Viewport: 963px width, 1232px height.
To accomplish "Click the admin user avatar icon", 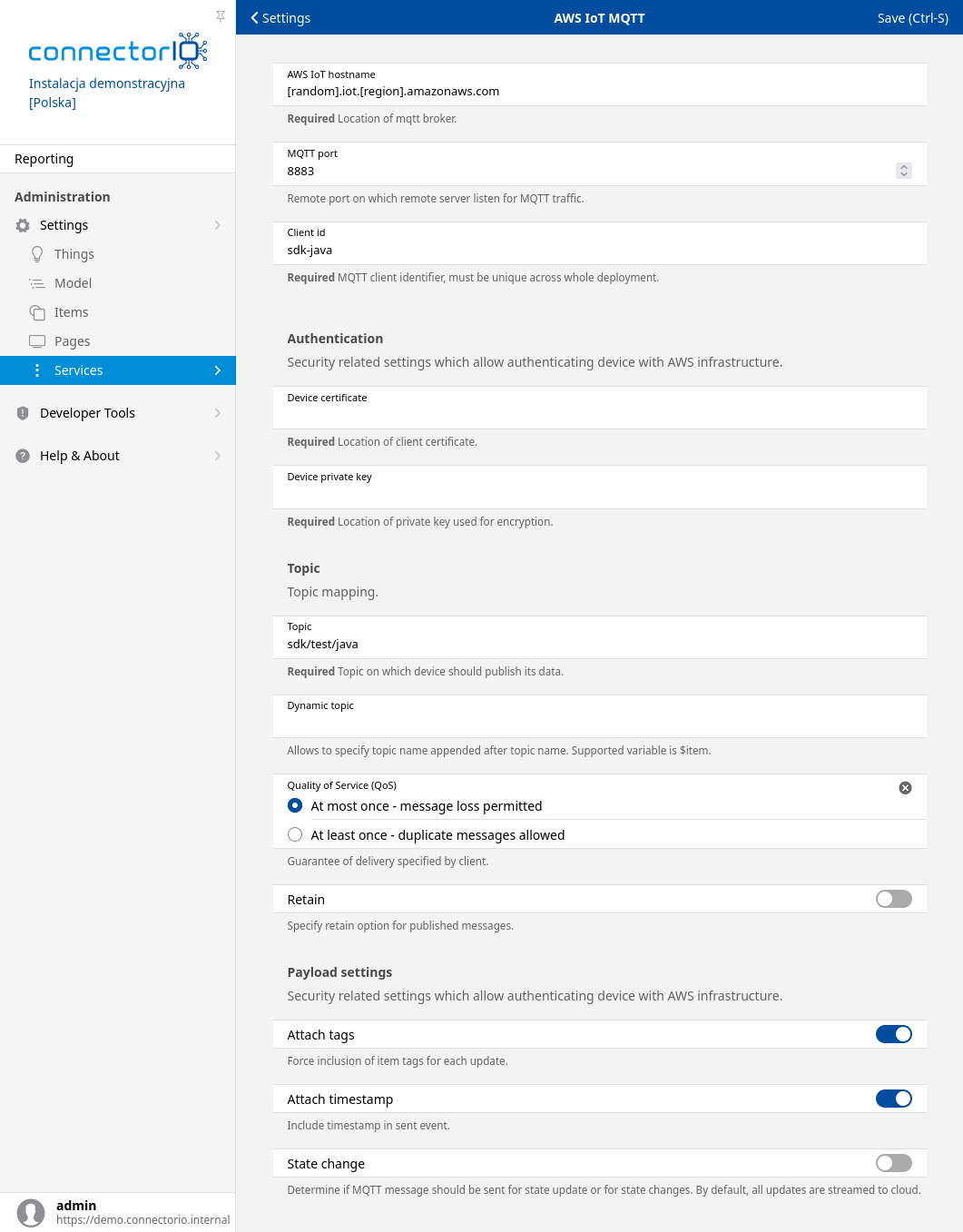I will click(31, 1212).
